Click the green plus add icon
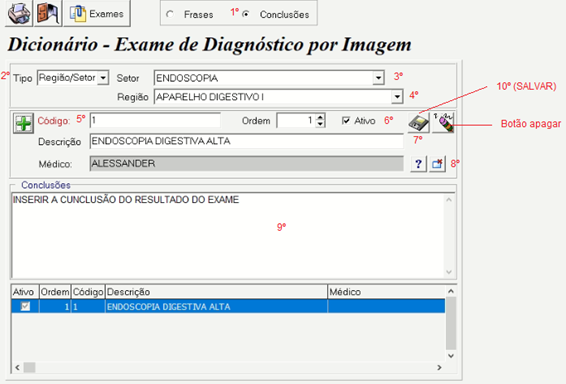This screenshot has height=384, width=566. pos(23,123)
